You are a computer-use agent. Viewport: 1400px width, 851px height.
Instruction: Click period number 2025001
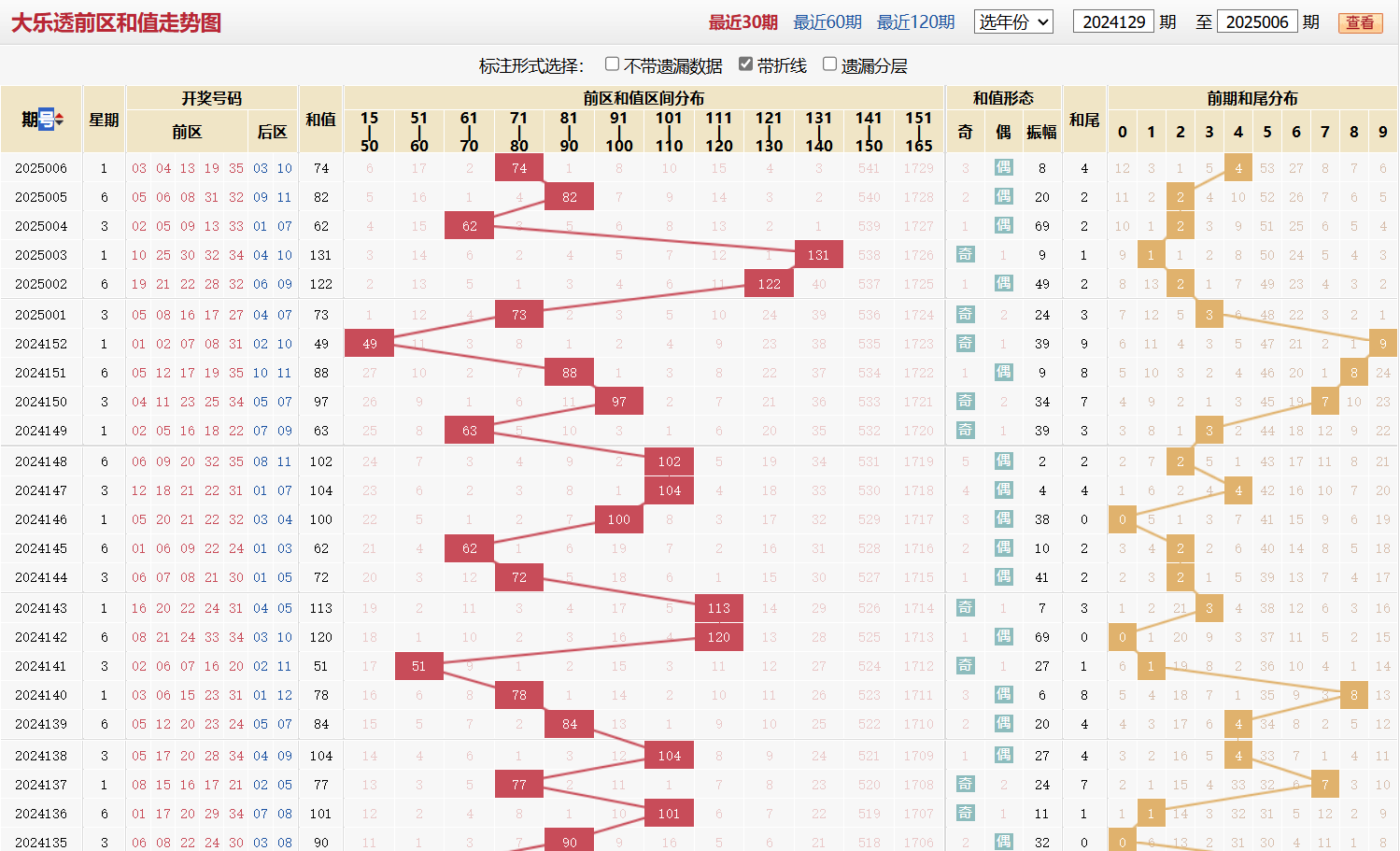click(41, 315)
